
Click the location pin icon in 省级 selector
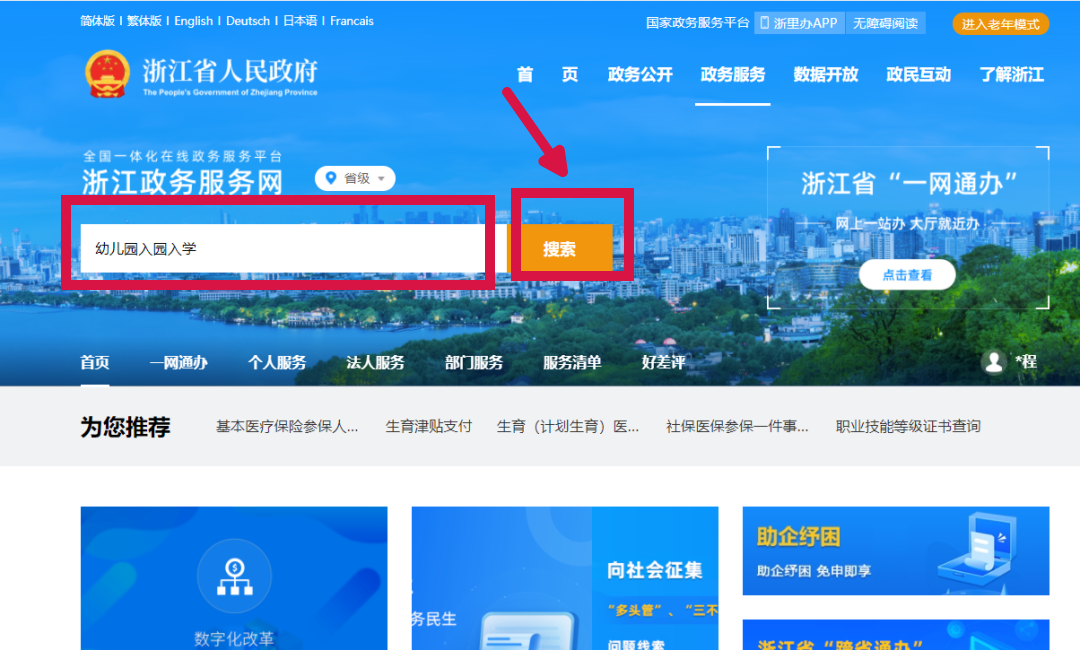point(331,178)
